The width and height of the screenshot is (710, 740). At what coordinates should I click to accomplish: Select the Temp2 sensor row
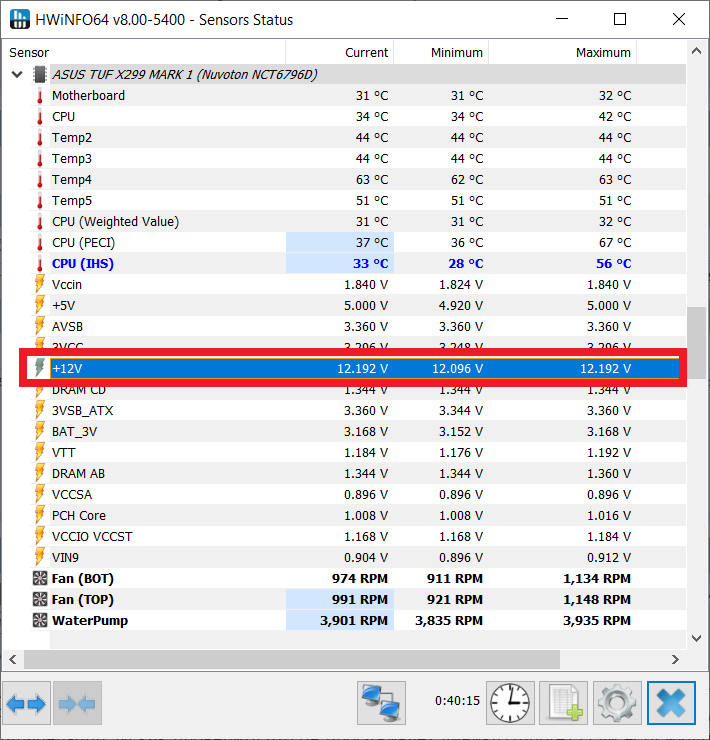click(359, 138)
